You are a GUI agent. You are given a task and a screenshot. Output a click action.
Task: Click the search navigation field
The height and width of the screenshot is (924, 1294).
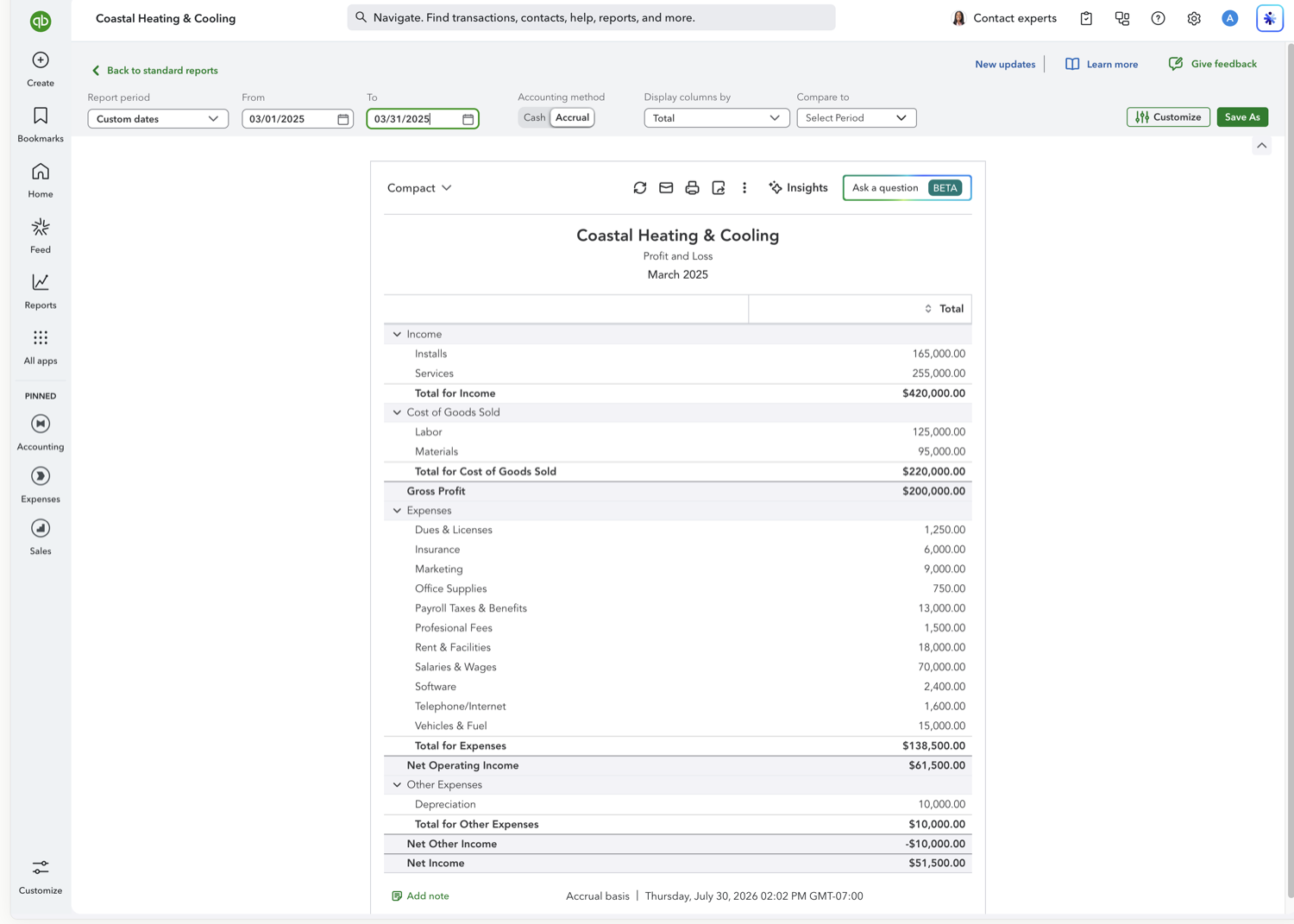click(591, 17)
